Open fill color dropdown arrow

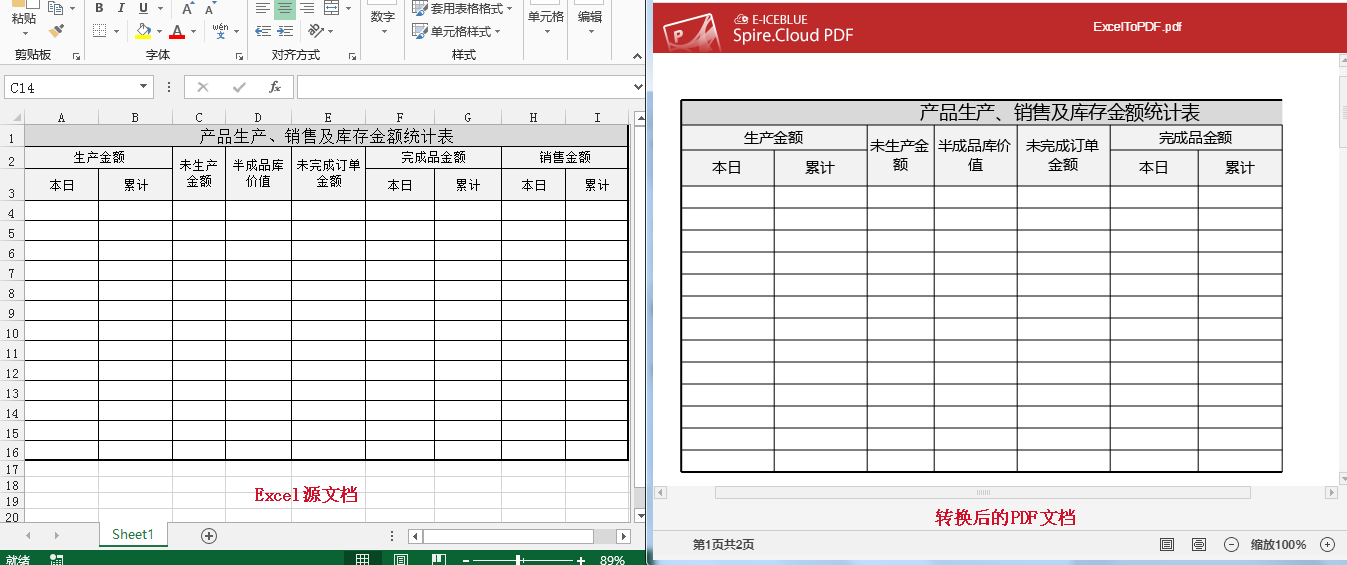tap(160, 32)
